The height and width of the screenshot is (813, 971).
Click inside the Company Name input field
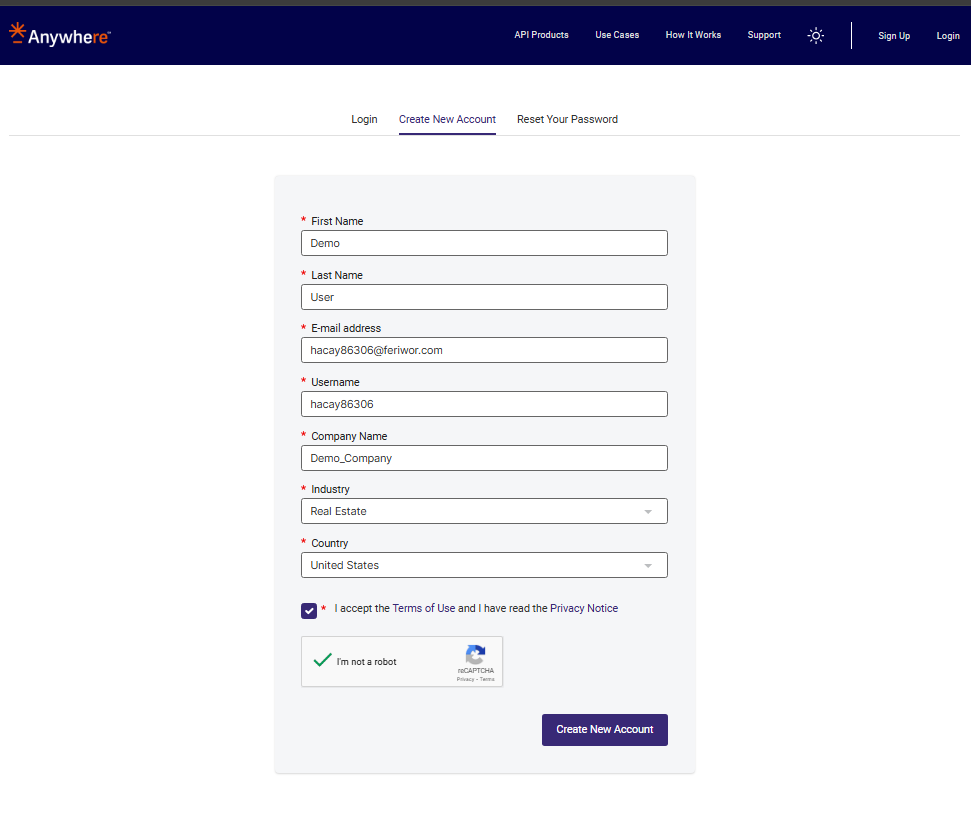pyautogui.click(x=484, y=457)
